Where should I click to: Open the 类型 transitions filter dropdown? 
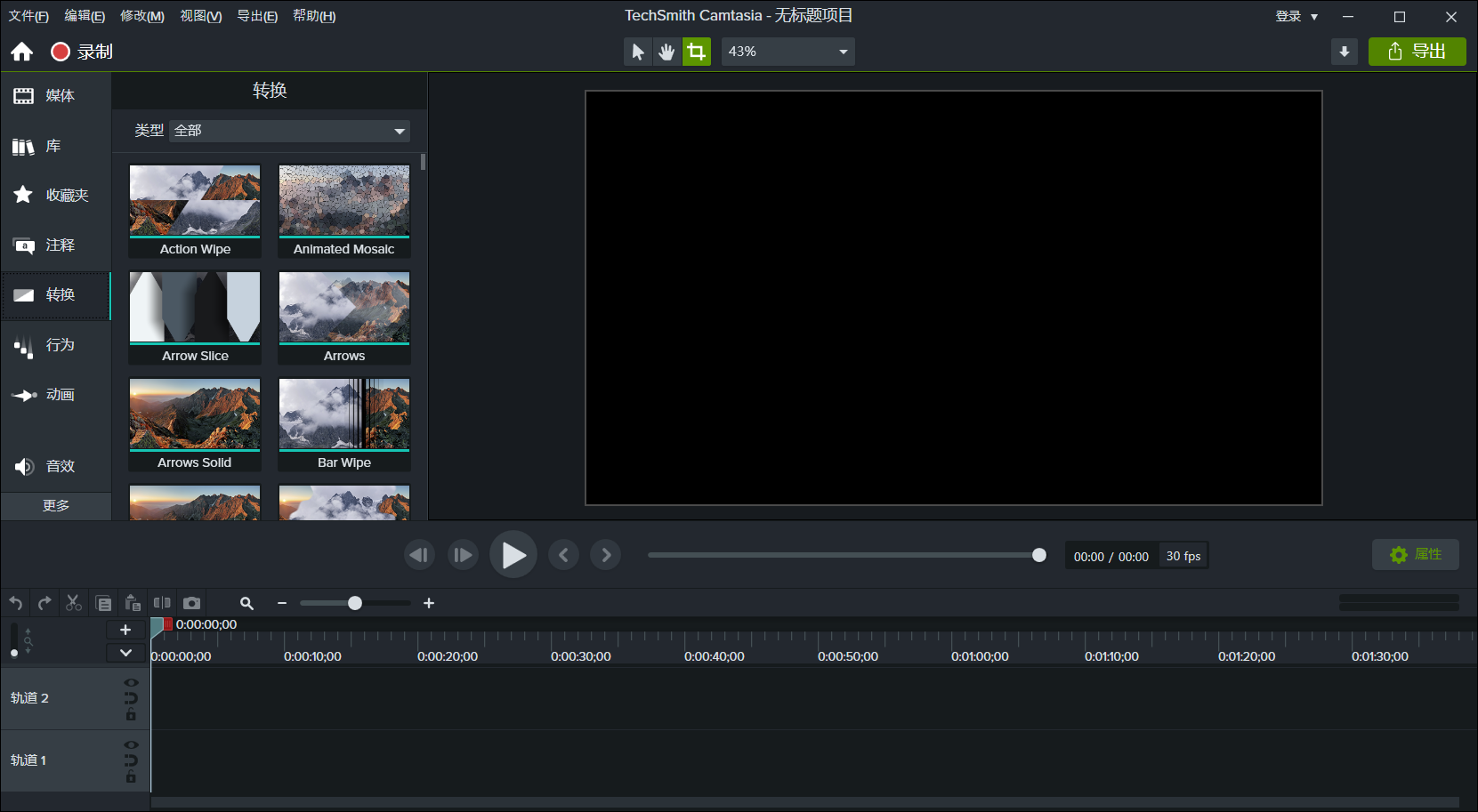tap(288, 130)
